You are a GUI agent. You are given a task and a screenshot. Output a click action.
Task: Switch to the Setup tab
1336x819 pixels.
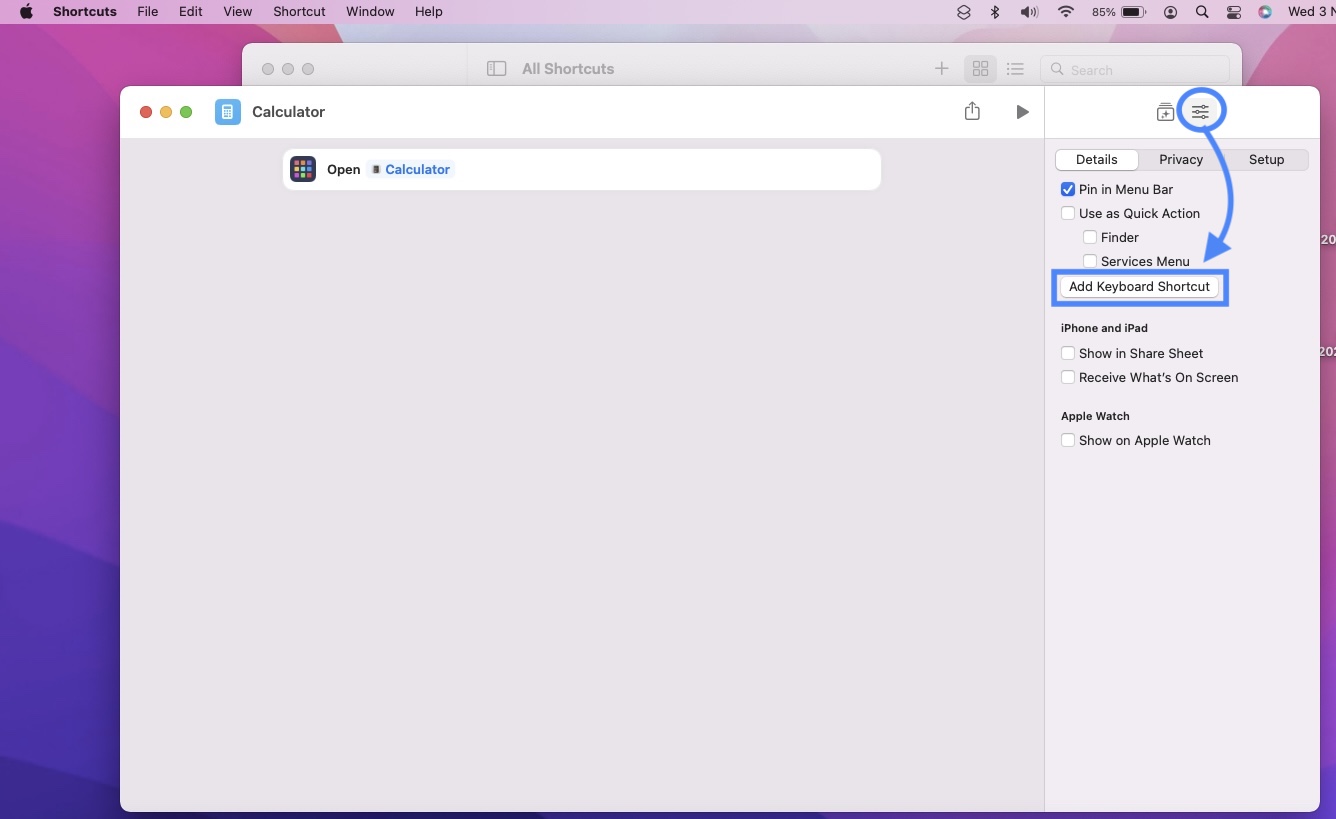pyautogui.click(x=1266, y=160)
